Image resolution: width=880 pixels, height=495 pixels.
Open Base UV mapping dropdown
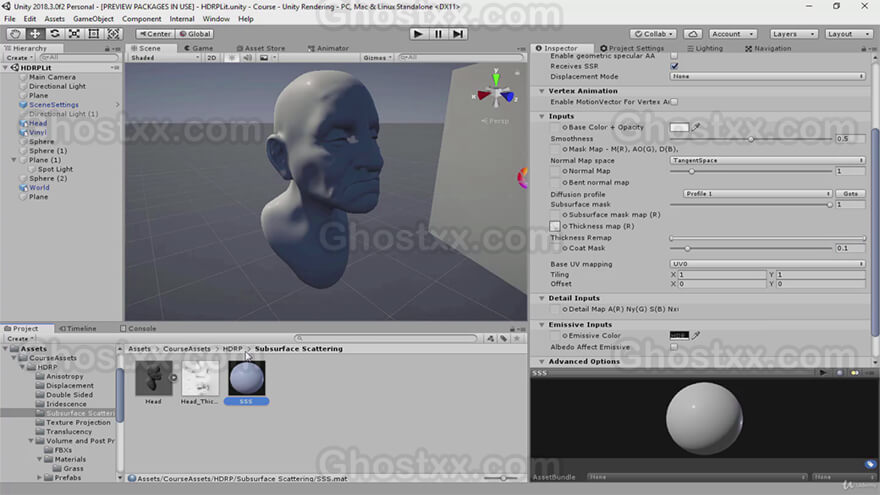point(767,264)
